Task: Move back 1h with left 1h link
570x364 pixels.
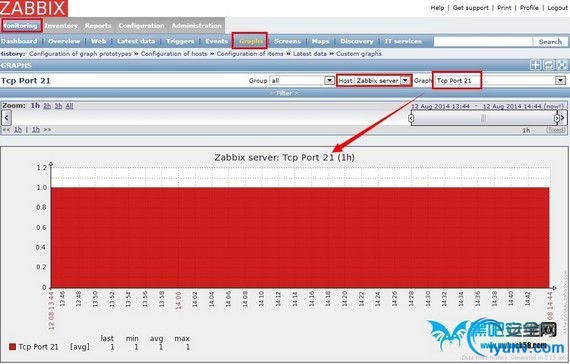Action: click(x=18, y=129)
